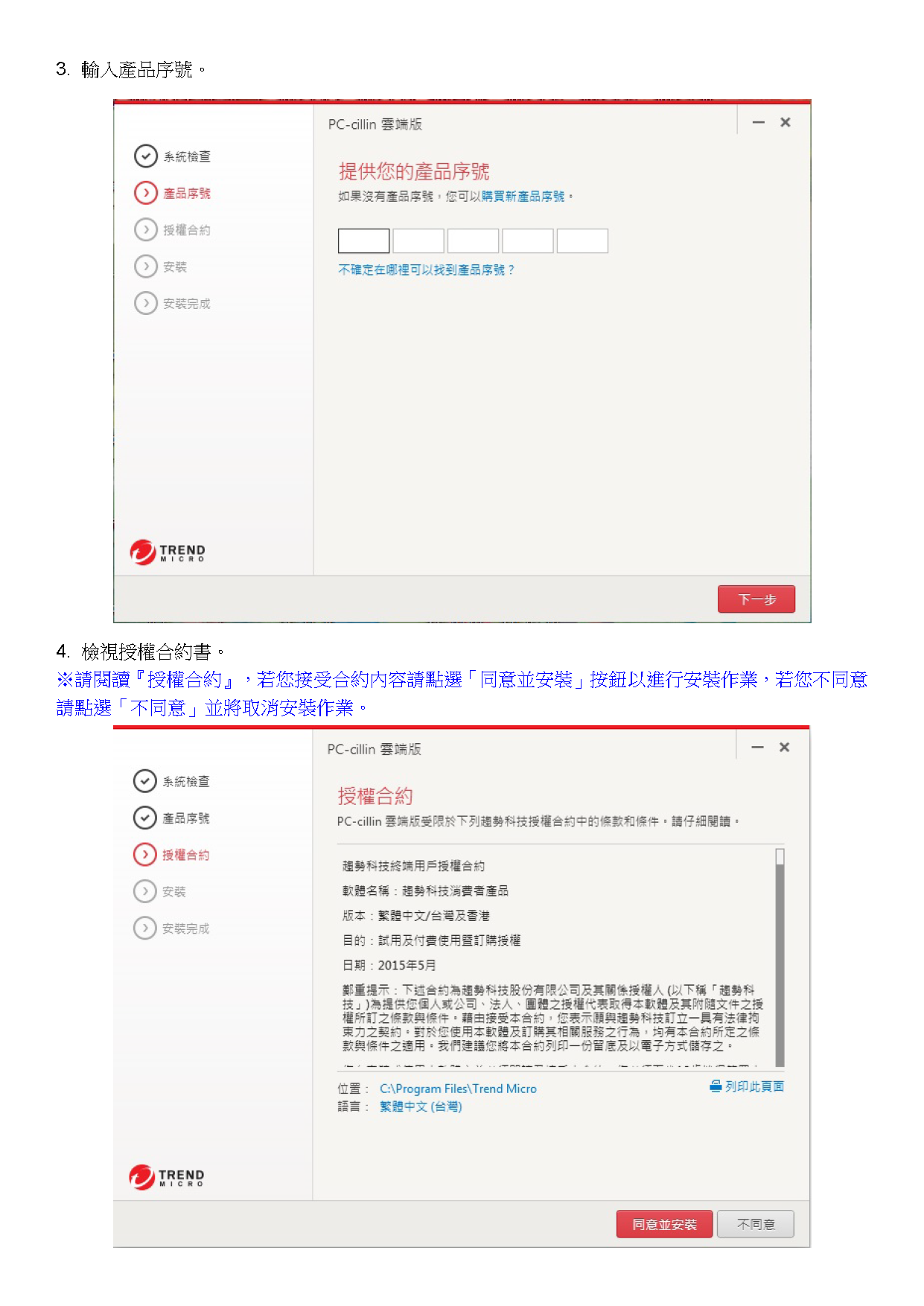Select 產品序號 step label in upper installer
The image size is (924, 1306).
187,193
